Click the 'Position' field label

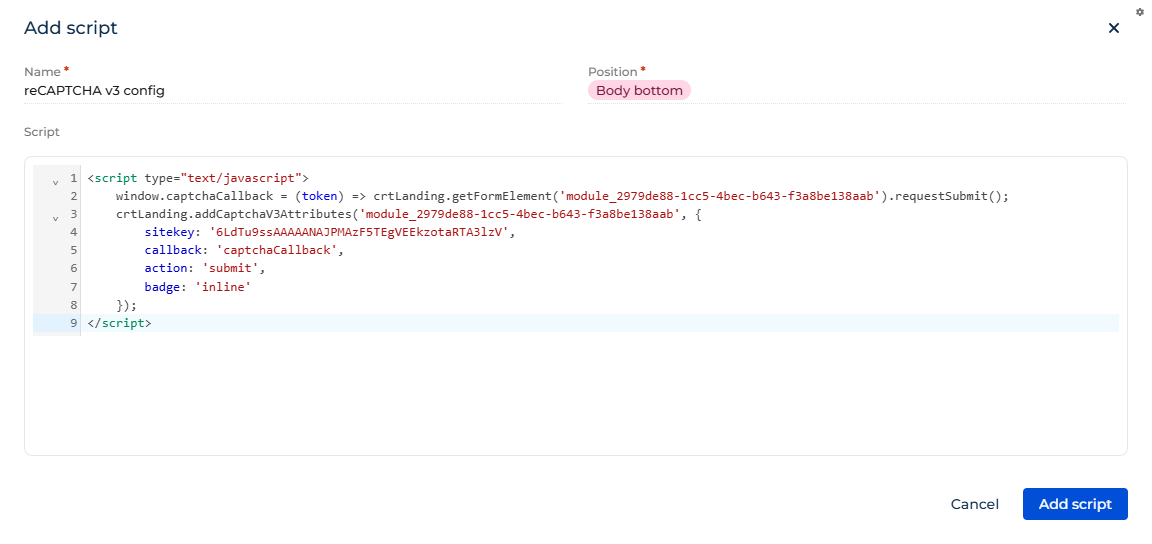point(613,72)
